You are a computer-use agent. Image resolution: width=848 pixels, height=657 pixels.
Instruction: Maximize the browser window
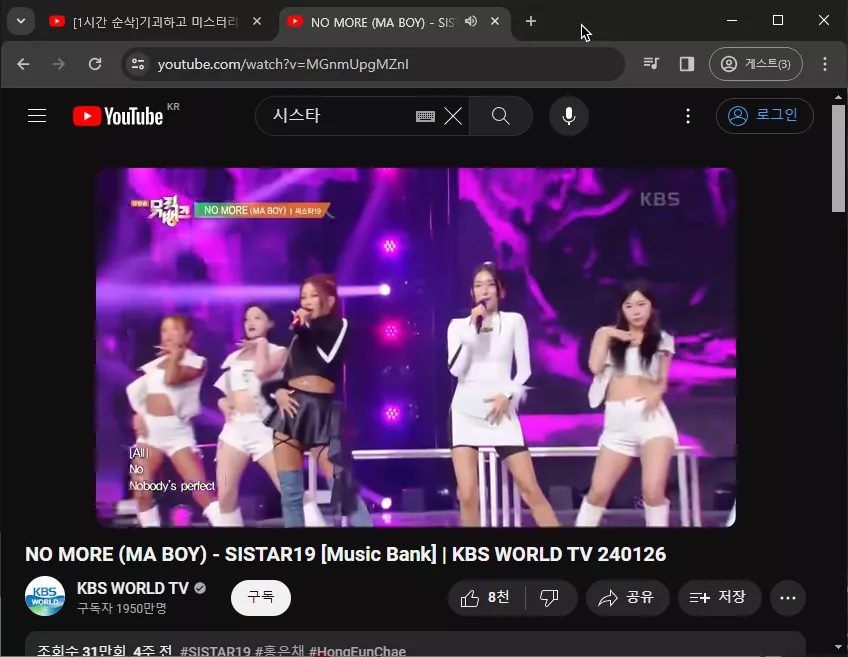pos(778,21)
